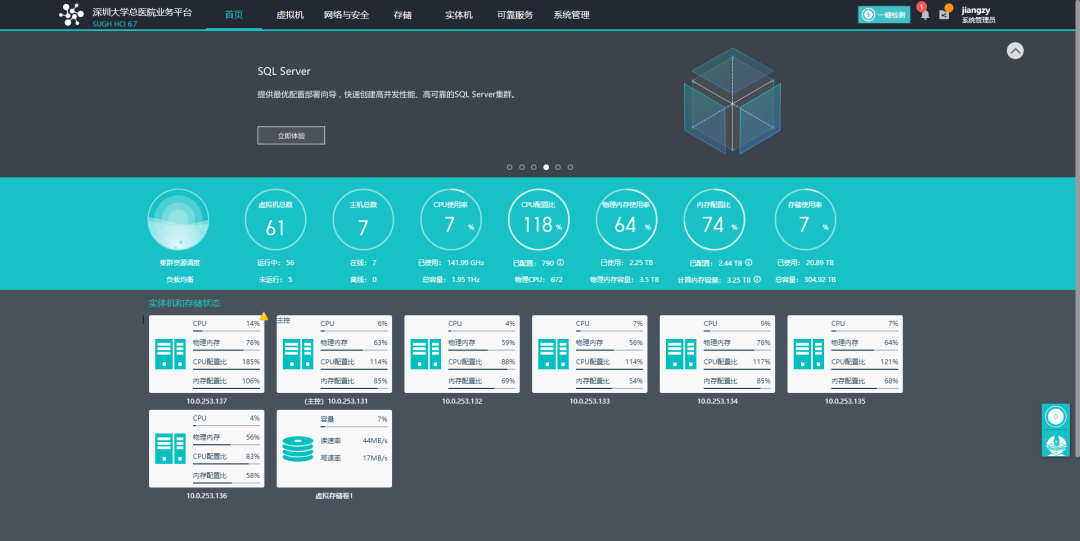This screenshot has width=1080, height=541.
Task: Select the second carousel dot
Action: click(x=521, y=167)
